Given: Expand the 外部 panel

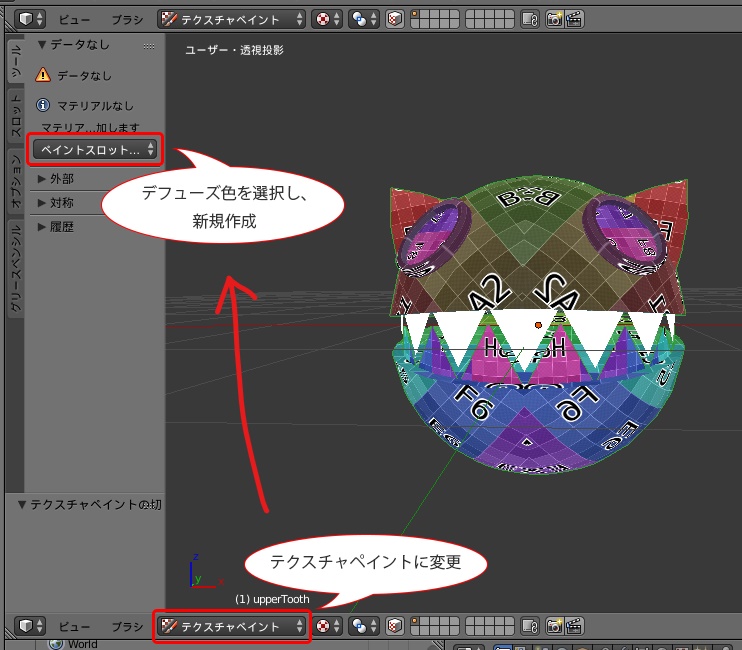Looking at the screenshot, I should pyautogui.click(x=55, y=178).
